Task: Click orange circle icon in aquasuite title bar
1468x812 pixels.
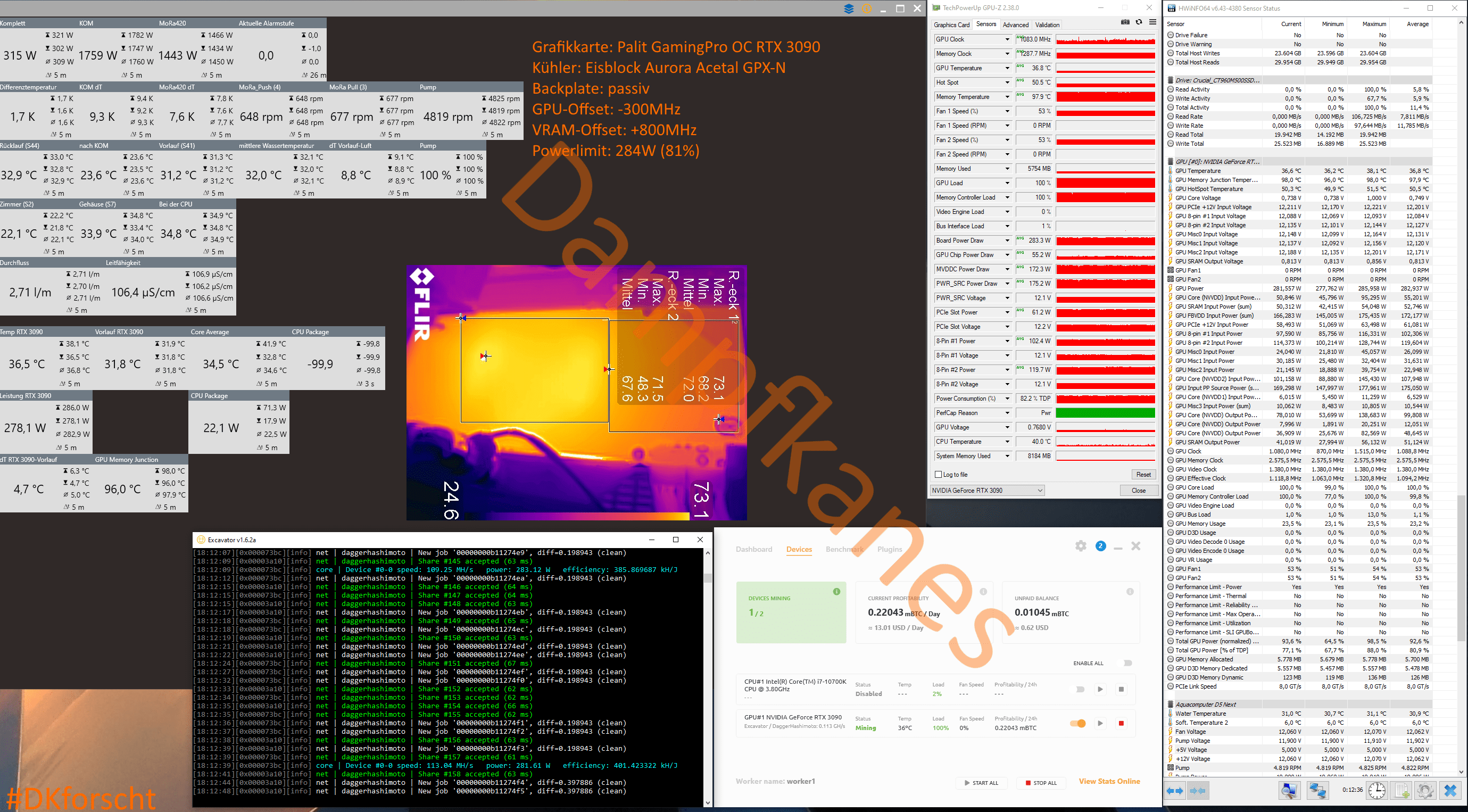Action: click(866, 9)
